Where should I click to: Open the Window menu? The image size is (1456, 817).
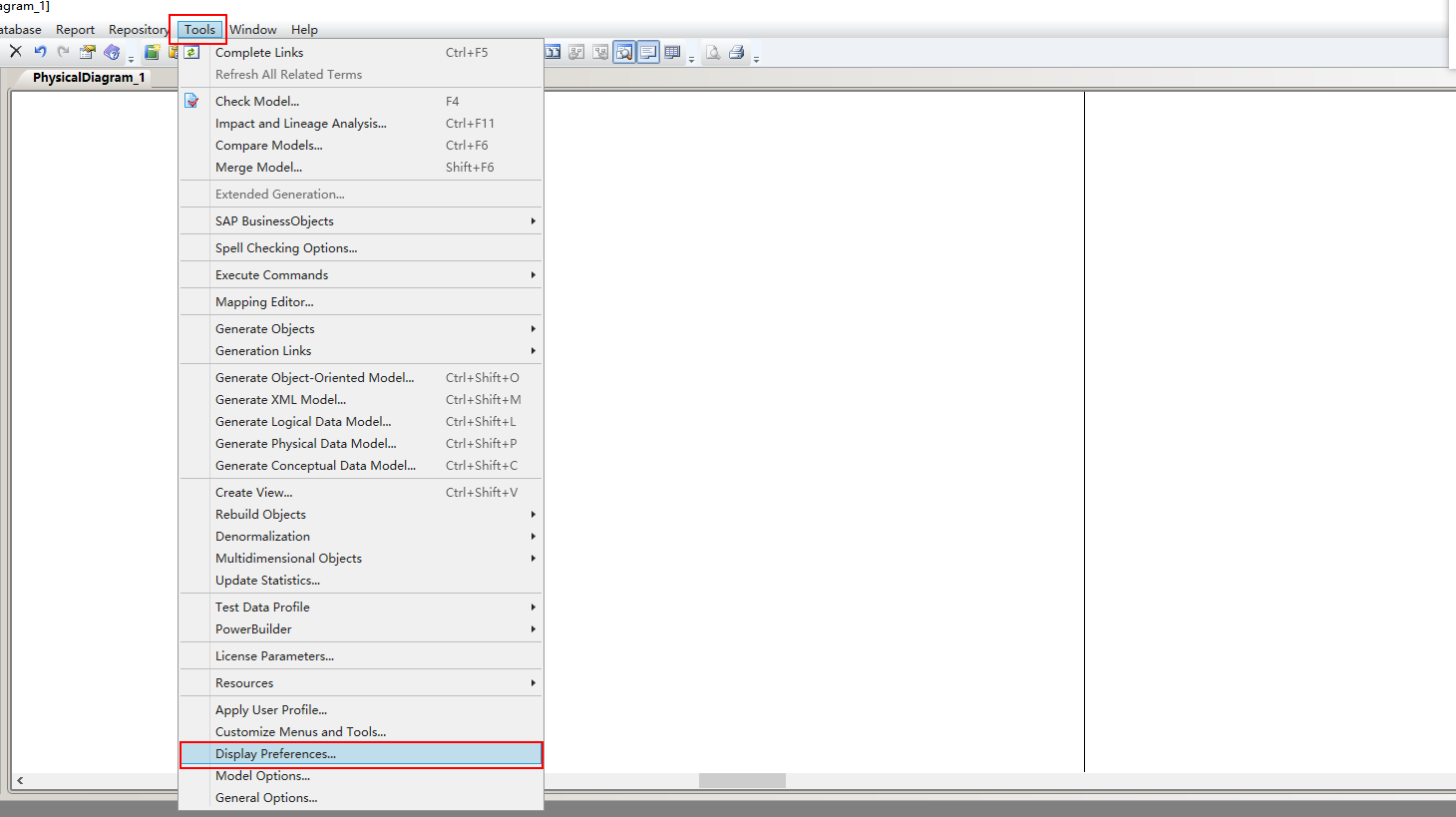click(253, 30)
